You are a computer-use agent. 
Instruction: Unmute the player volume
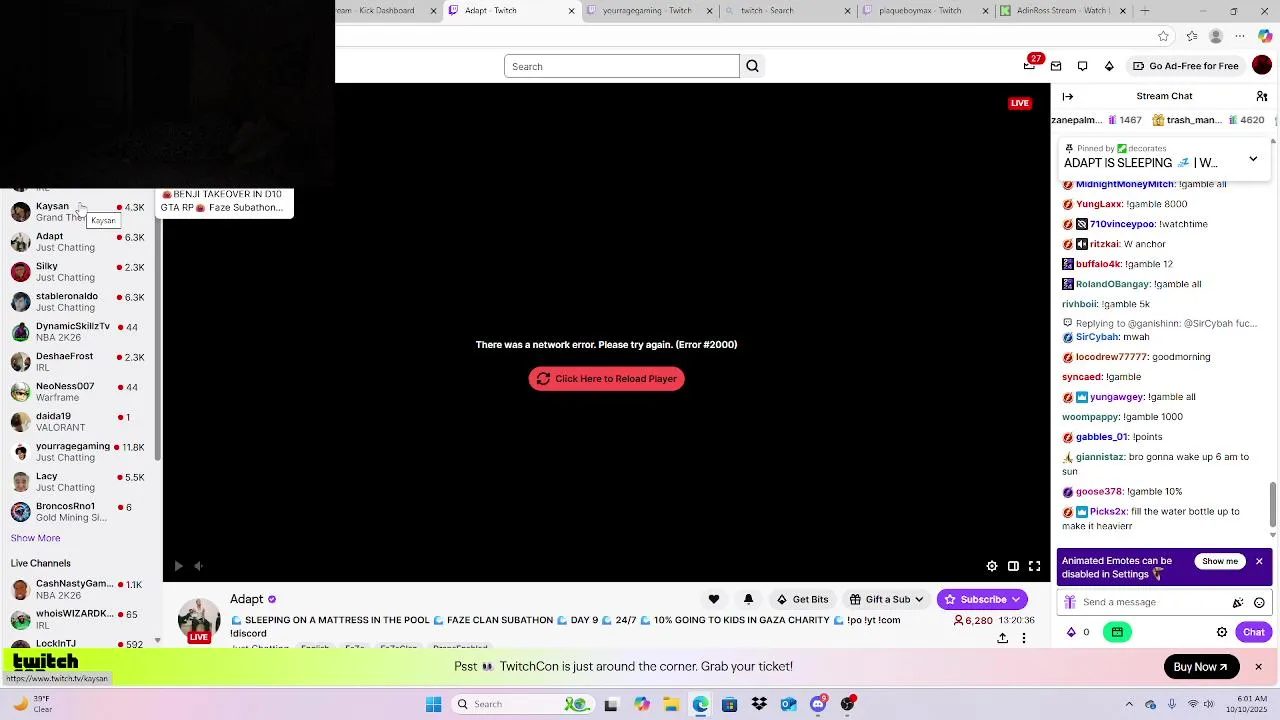(198, 566)
